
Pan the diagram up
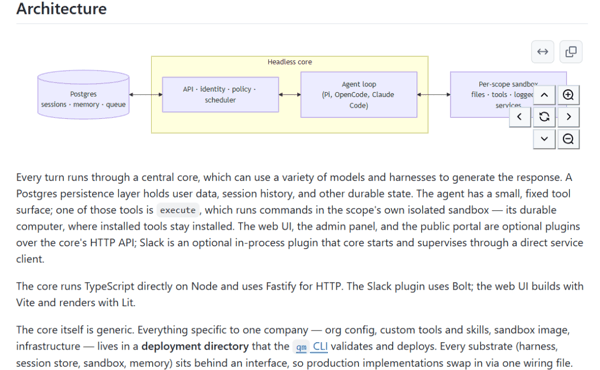pos(544,95)
